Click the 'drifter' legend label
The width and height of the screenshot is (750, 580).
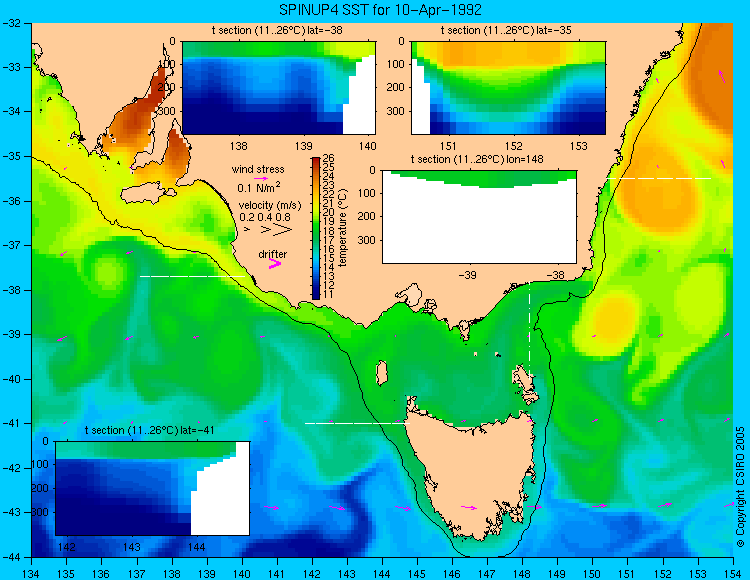click(x=273, y=254)
